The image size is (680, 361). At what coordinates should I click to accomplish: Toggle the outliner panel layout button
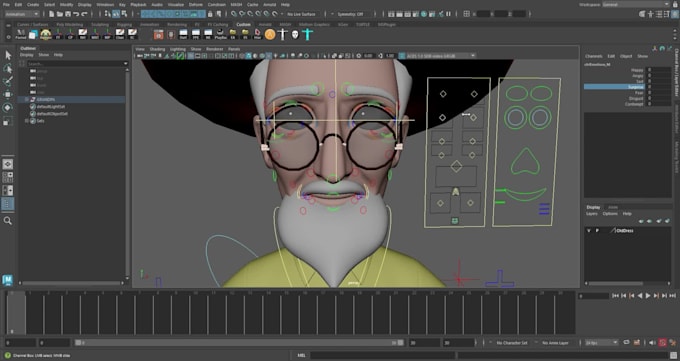8,203
